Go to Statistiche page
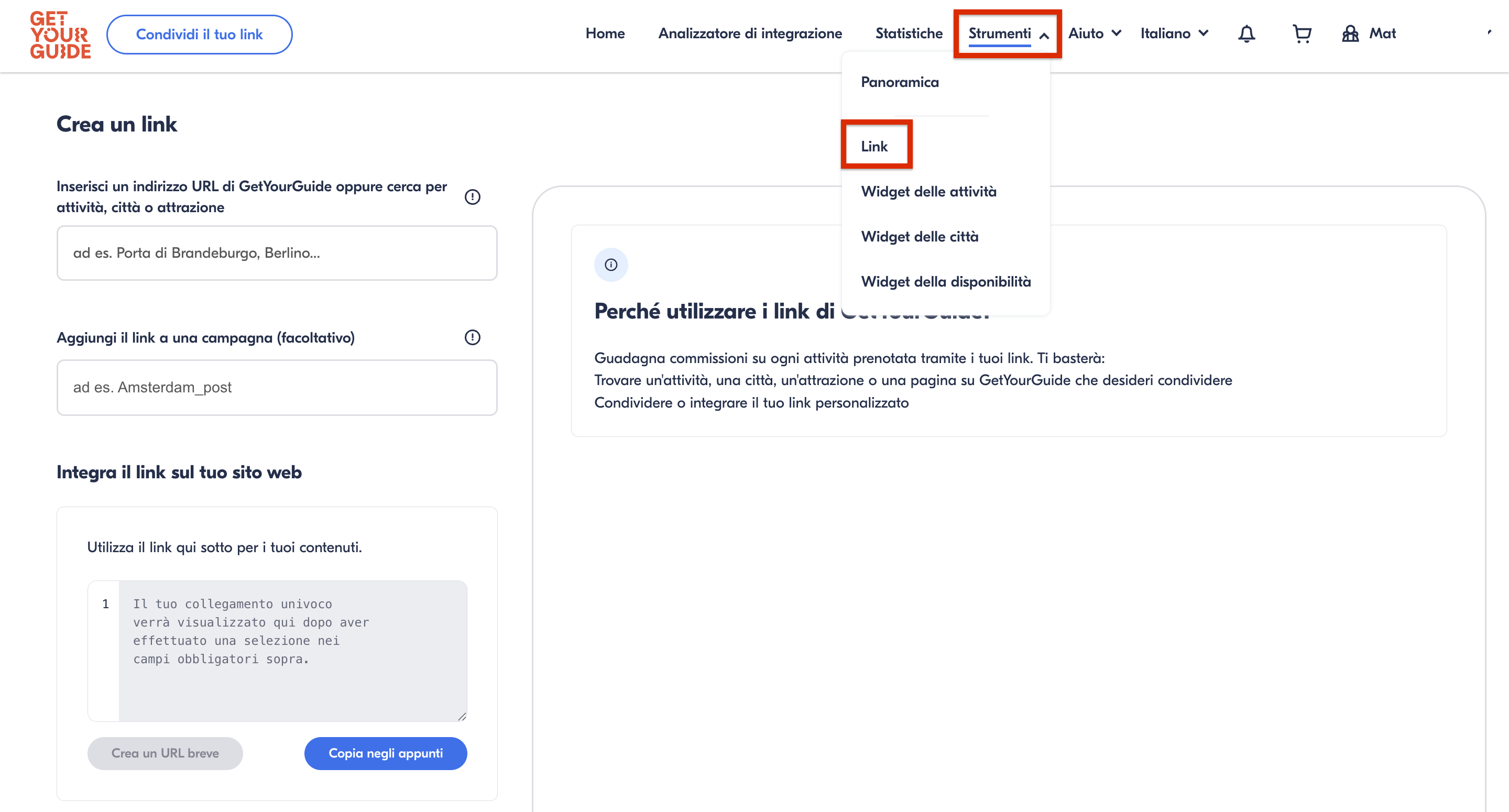The image size is (1509, 812). point(909,34)
